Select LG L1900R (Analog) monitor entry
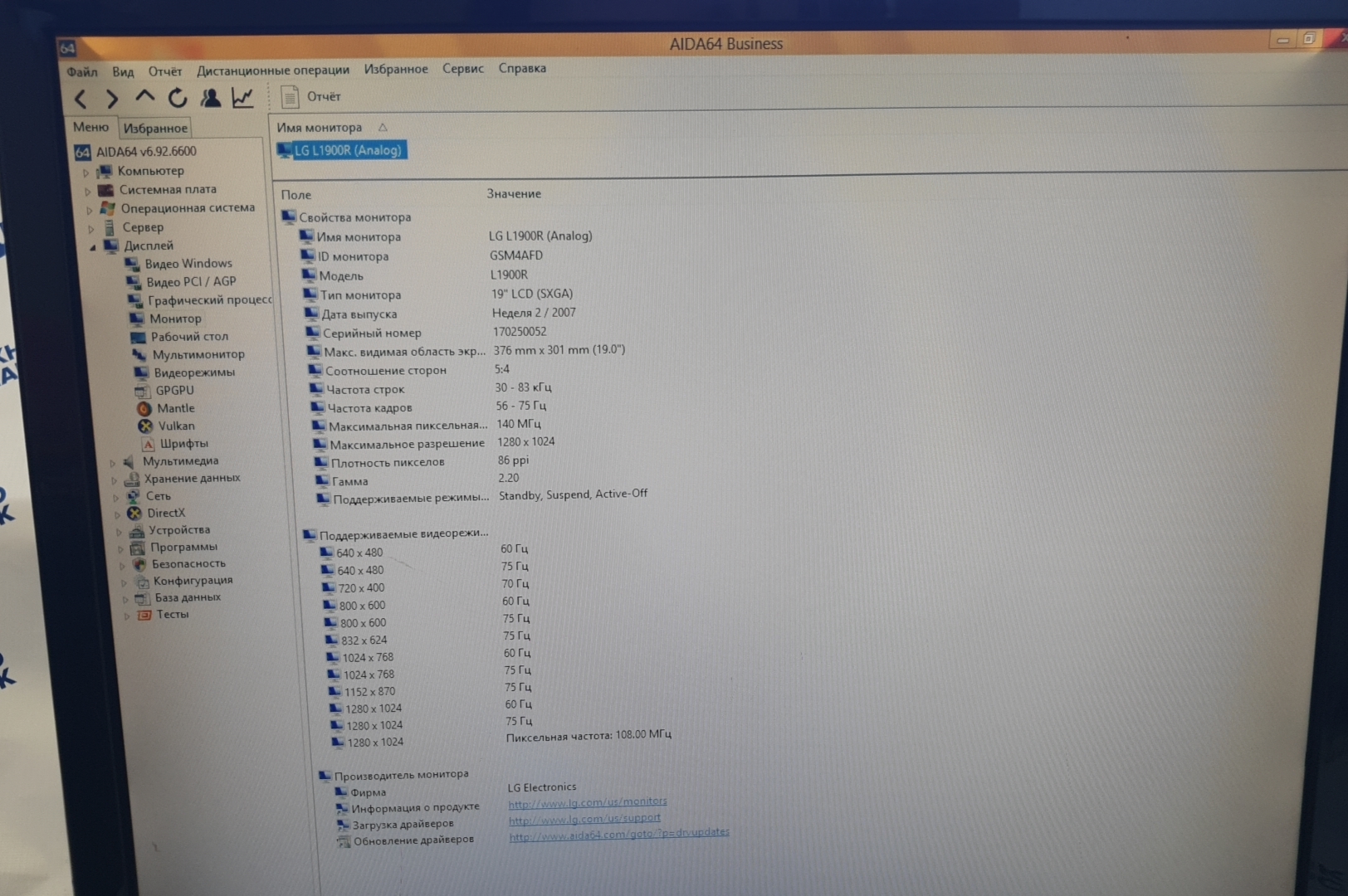 click(x=341, y=150)
